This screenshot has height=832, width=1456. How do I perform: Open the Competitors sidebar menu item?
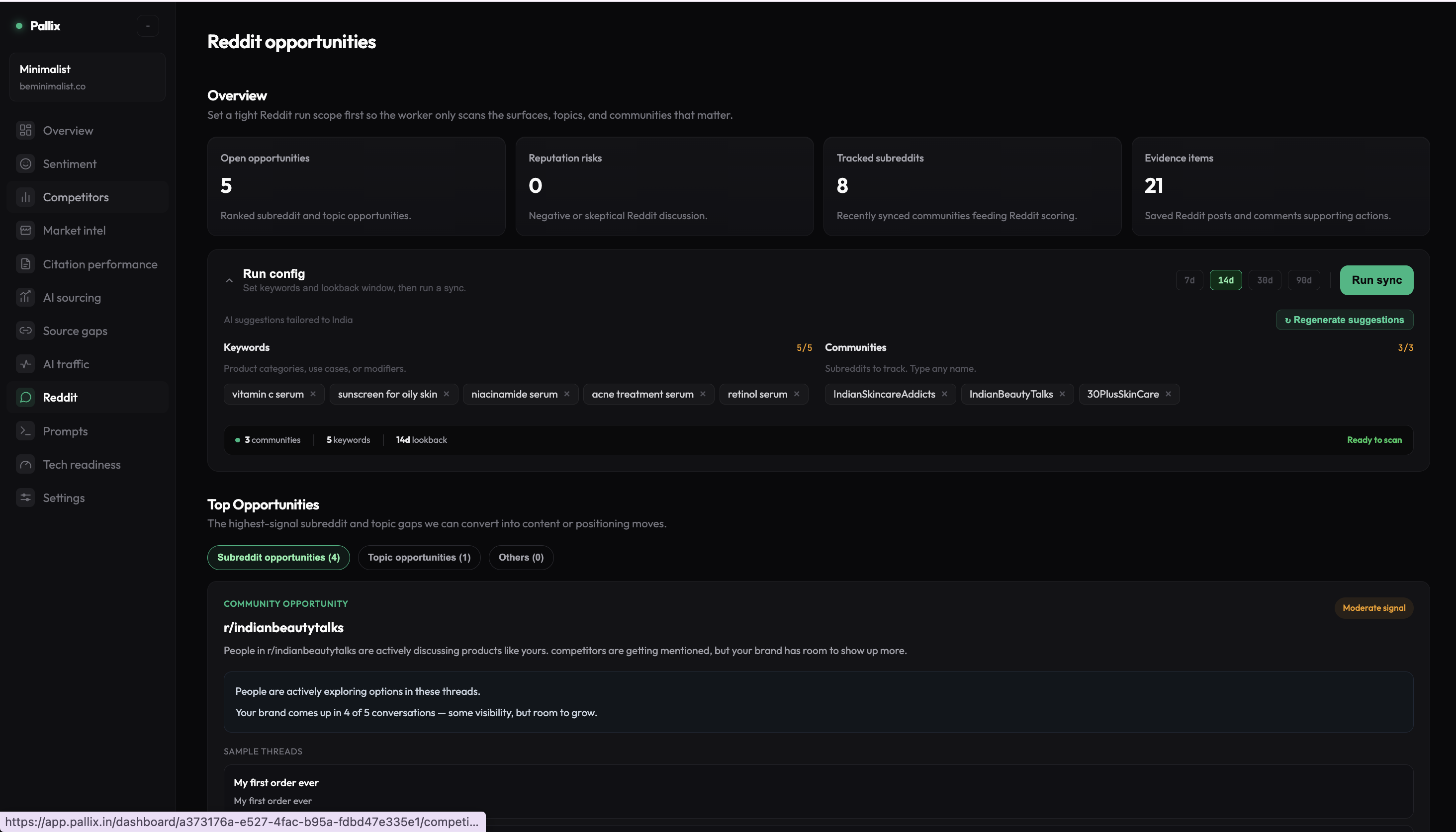87,197
